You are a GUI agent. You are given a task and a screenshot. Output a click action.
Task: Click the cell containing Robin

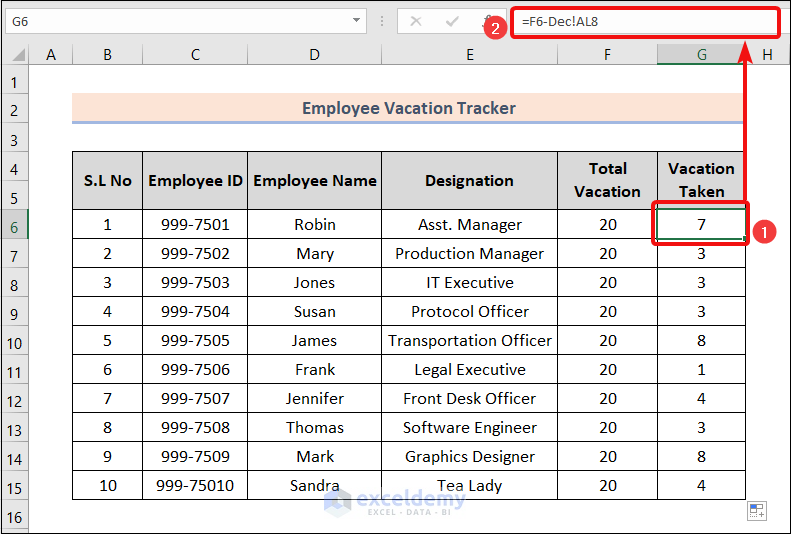click(x=314, y=225)
